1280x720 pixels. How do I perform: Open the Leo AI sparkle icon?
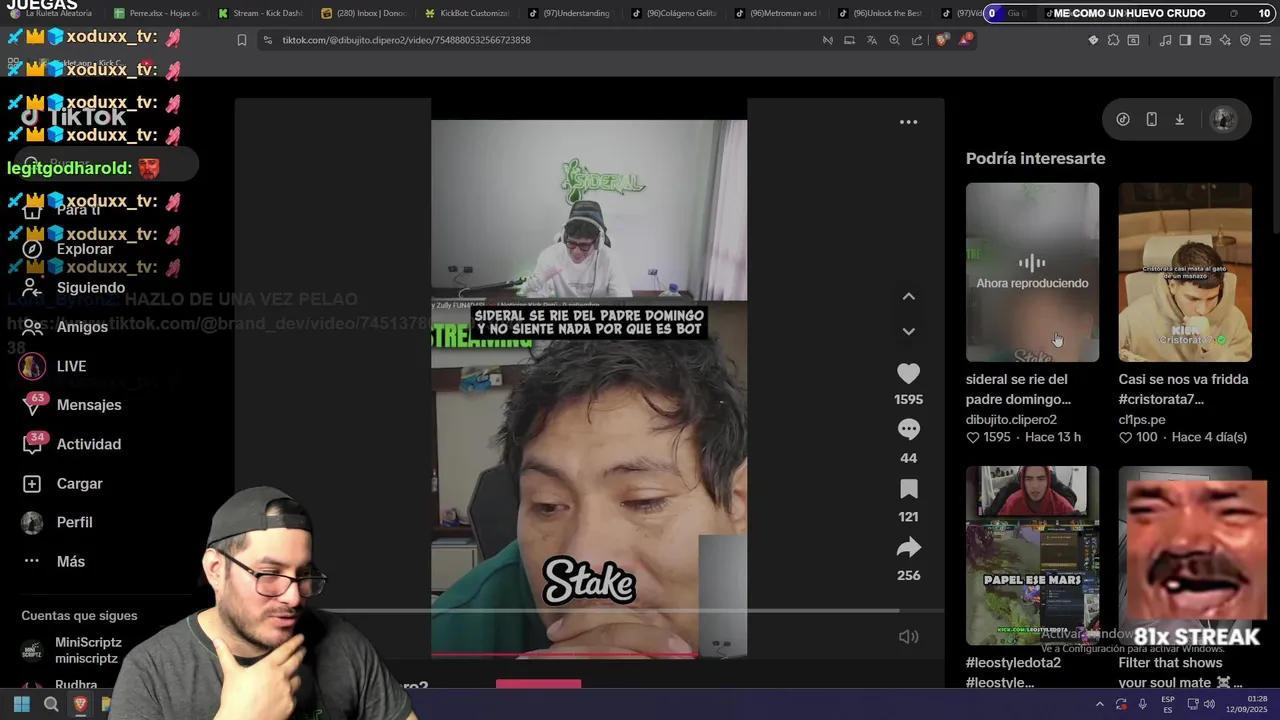(x=1225, y=40)
